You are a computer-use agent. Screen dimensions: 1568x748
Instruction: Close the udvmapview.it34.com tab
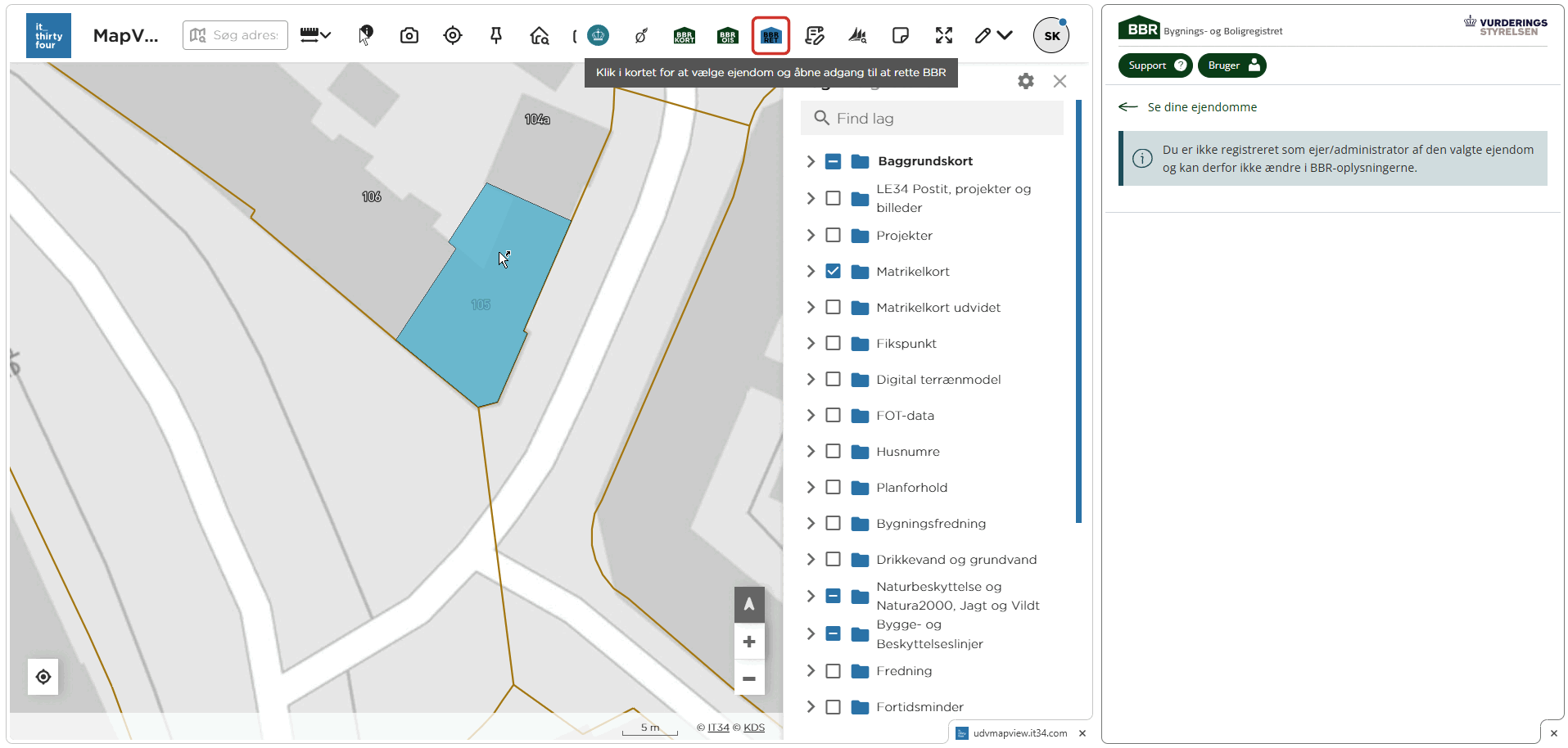(1082, 733)
